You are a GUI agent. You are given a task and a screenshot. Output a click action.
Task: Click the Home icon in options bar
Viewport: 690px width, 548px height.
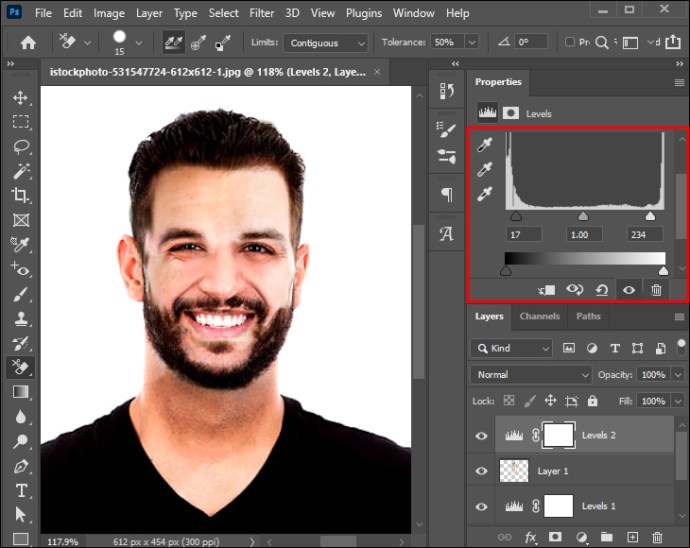click(28, 43)
